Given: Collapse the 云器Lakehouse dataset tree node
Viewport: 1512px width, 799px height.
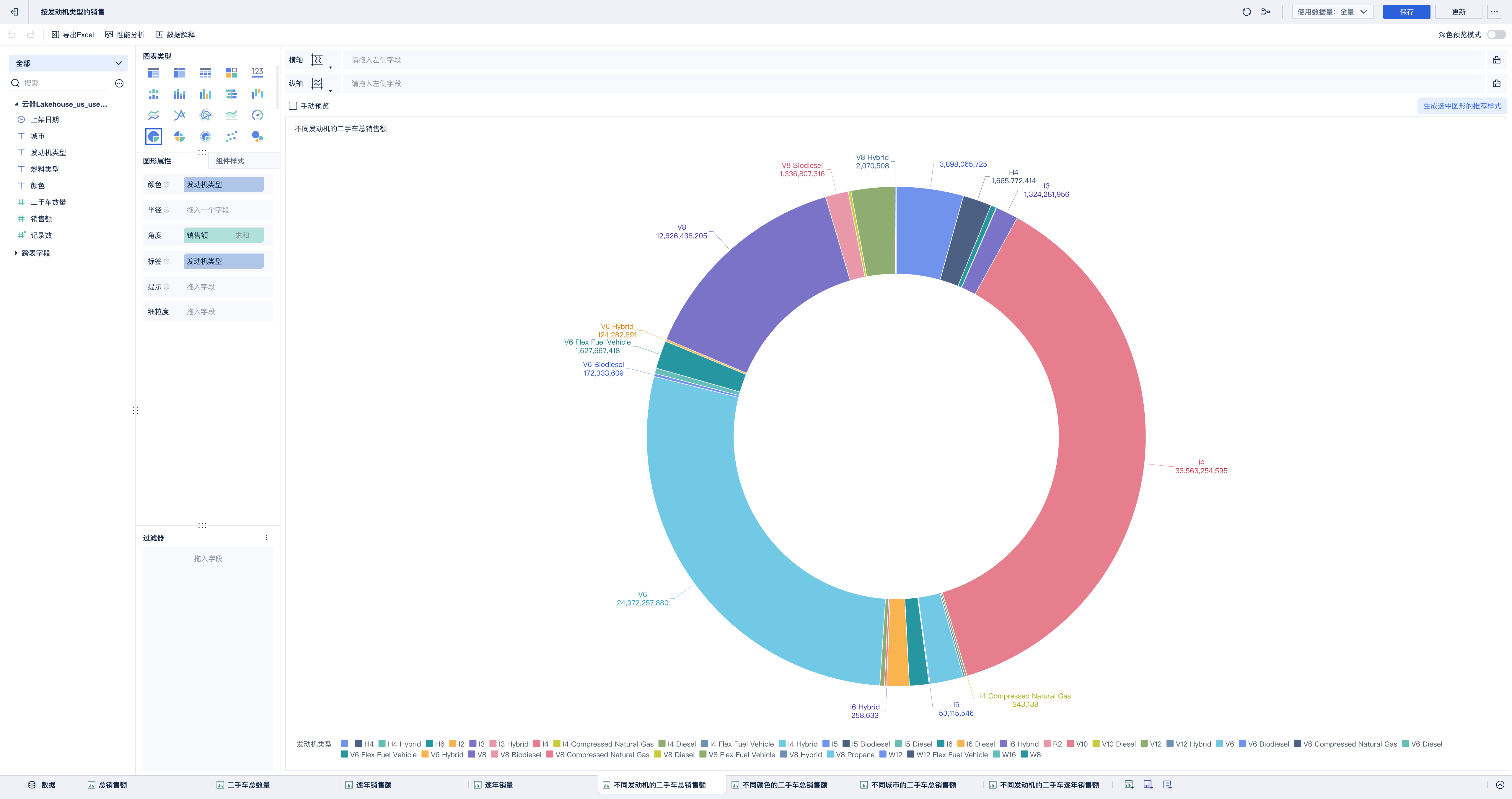Looking at the screenshot, I should point(16,105).
